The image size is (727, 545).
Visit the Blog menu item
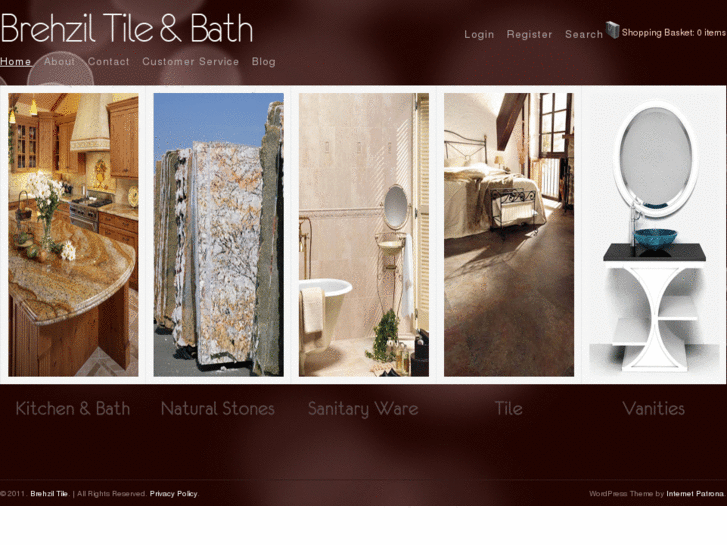pyautogui.click(x=264, y=62)
